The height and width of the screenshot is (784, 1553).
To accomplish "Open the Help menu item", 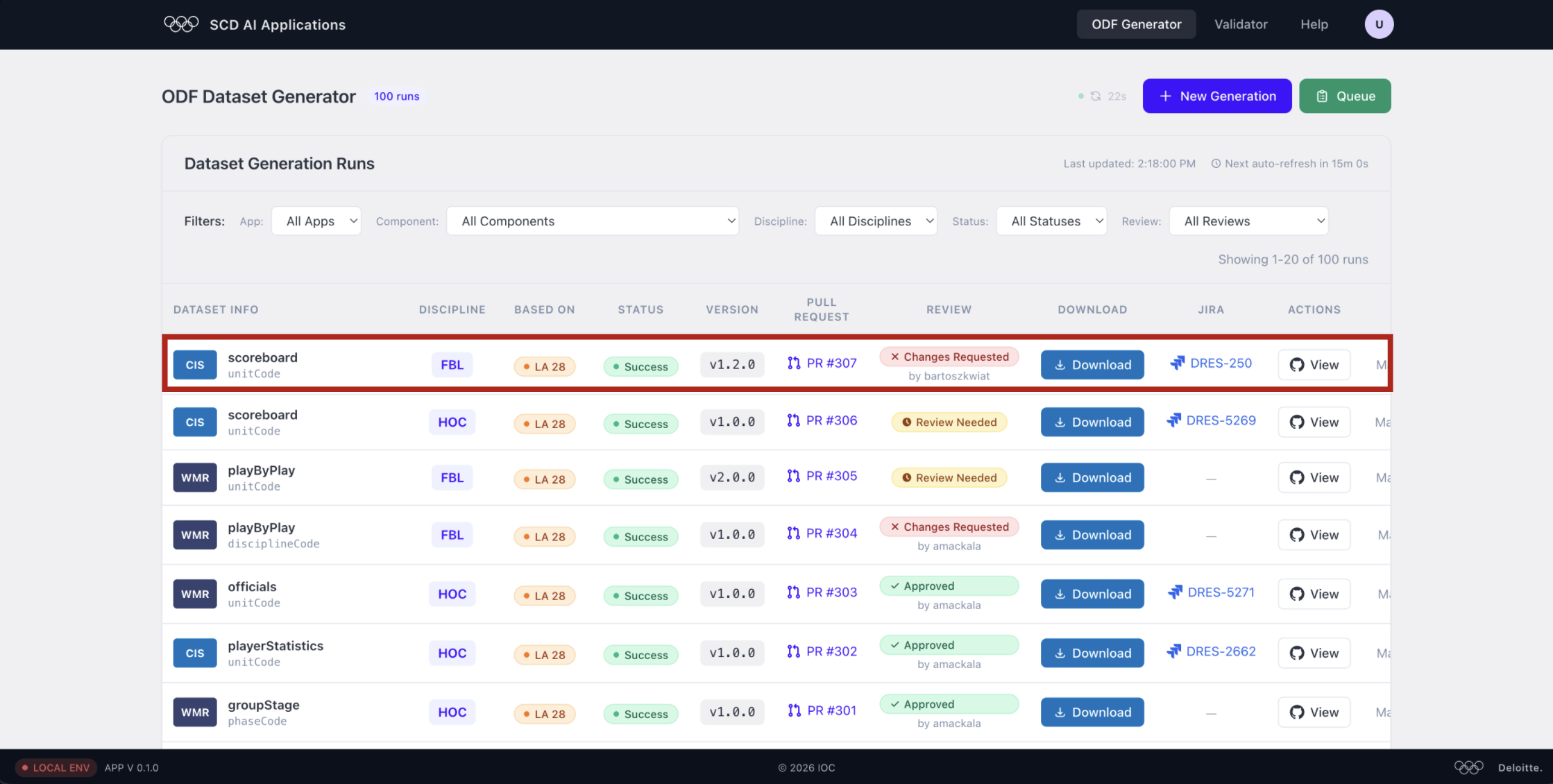I will coord(1314,24).
